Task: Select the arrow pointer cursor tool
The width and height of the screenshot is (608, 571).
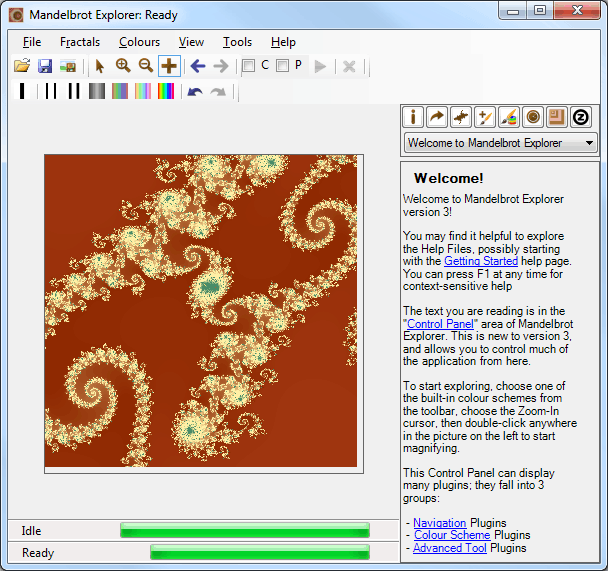Action: click(x=100, y=66)
